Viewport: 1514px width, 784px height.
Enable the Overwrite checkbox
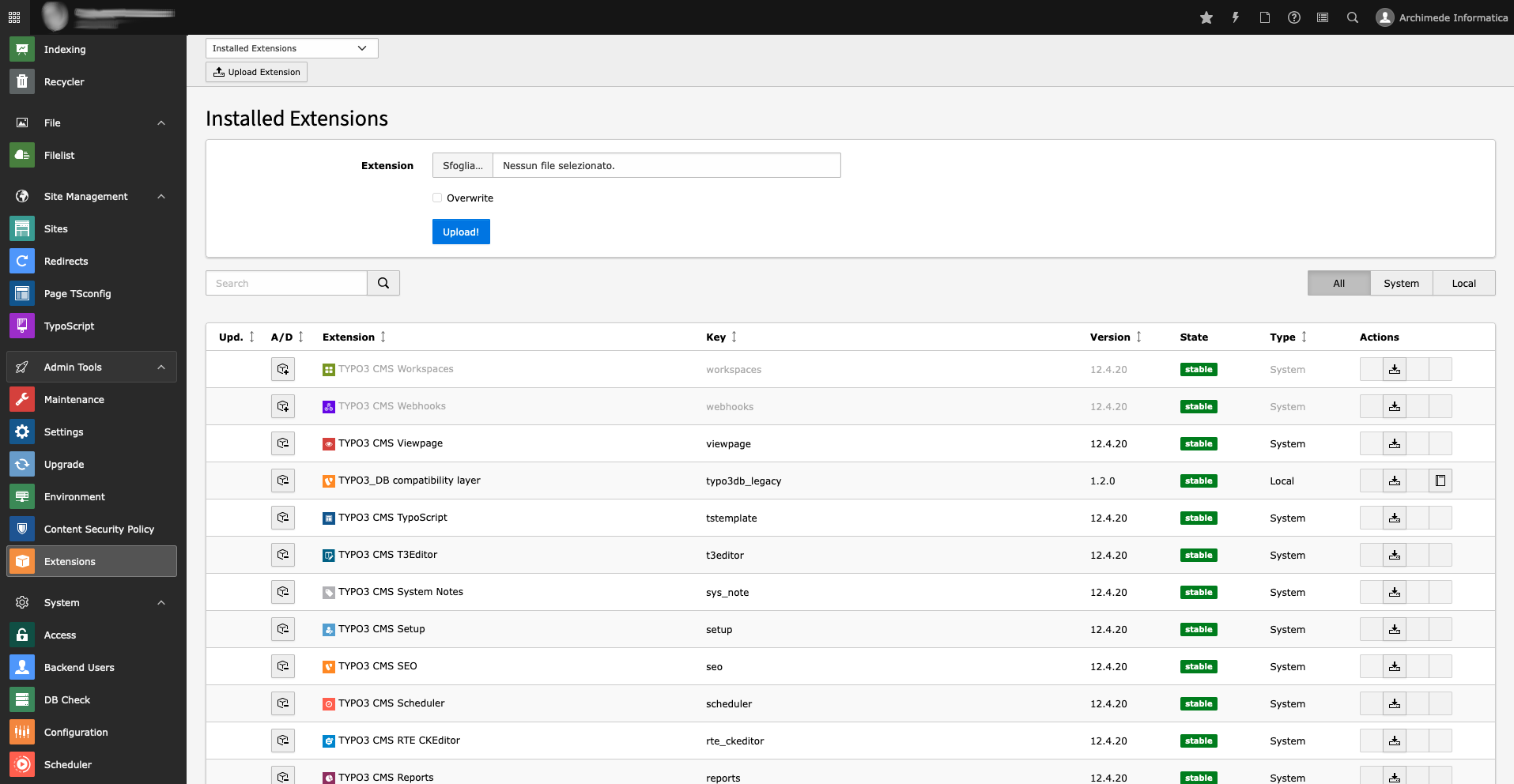click(437, 198)
